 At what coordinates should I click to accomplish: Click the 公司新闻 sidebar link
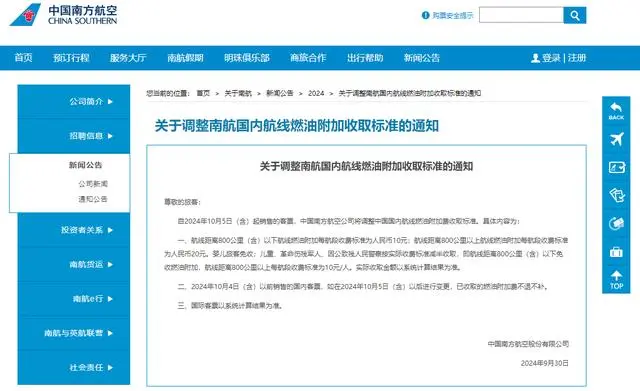93,184
